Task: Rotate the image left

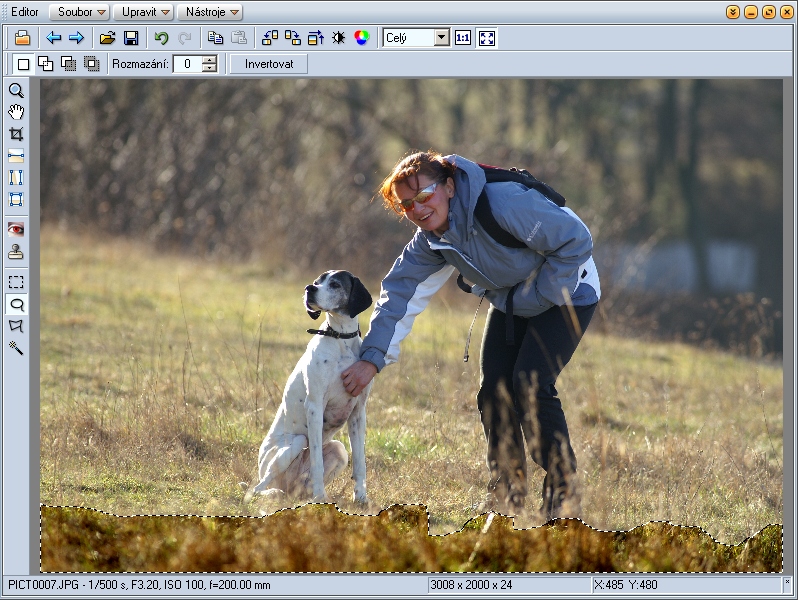Action: click(270, 38)
